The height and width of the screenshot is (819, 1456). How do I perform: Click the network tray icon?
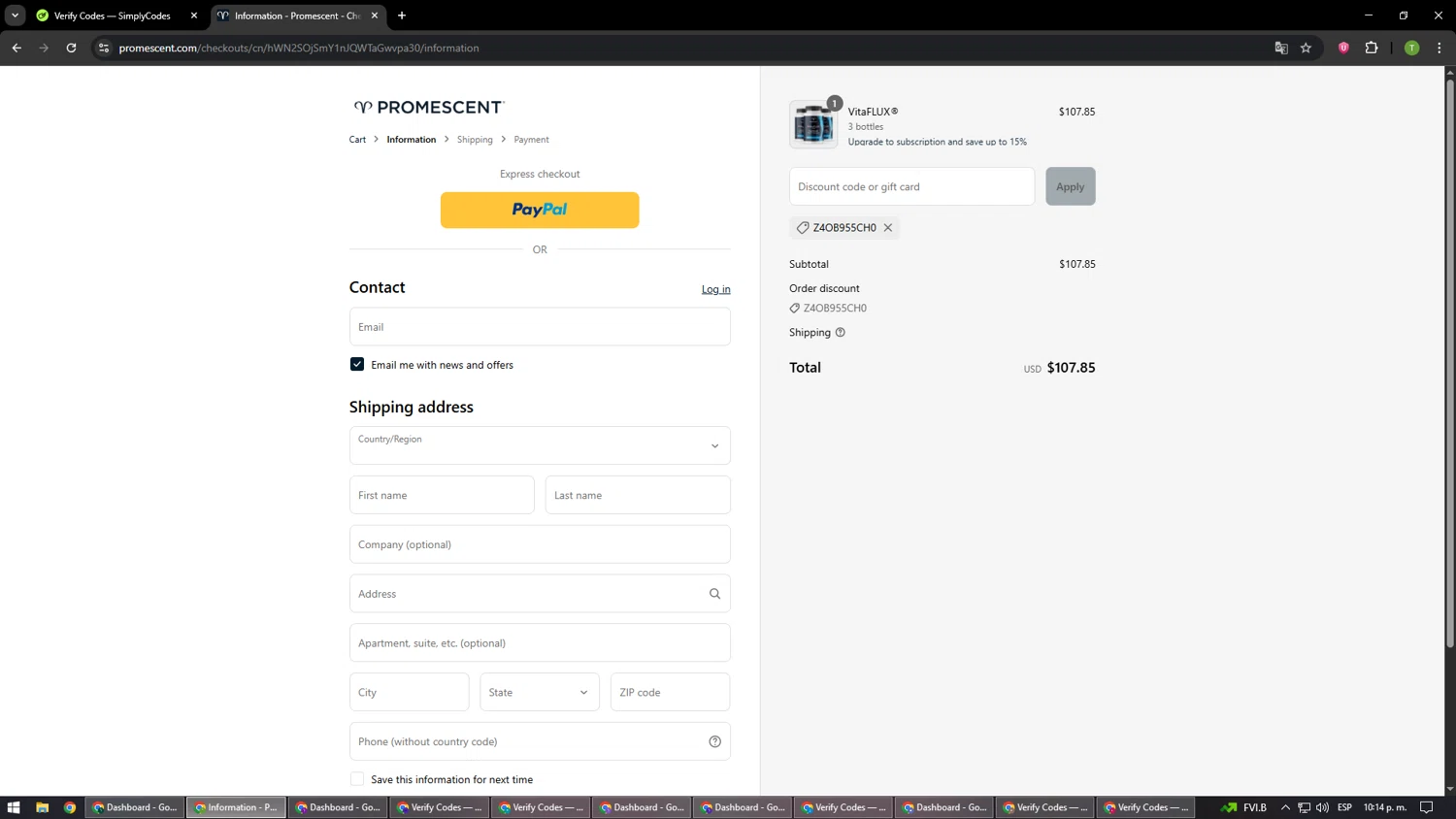click(1304, 807)
